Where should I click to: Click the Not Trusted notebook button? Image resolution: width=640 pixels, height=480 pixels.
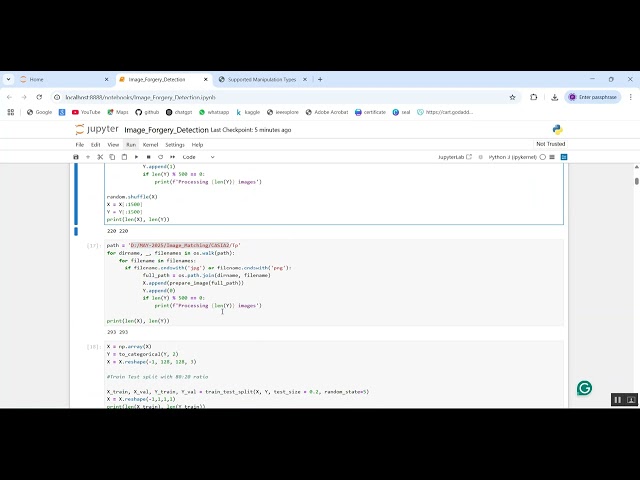(550, 144)
